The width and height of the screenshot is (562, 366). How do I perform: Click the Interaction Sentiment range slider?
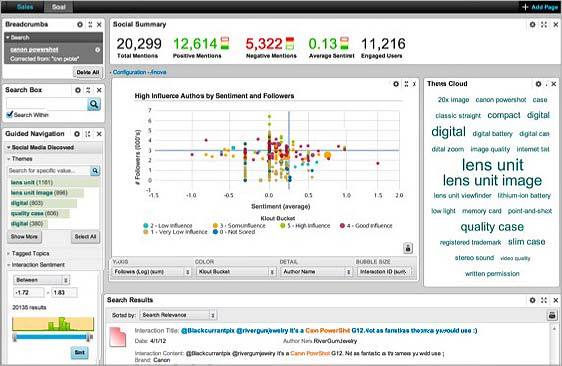[52, 337]
